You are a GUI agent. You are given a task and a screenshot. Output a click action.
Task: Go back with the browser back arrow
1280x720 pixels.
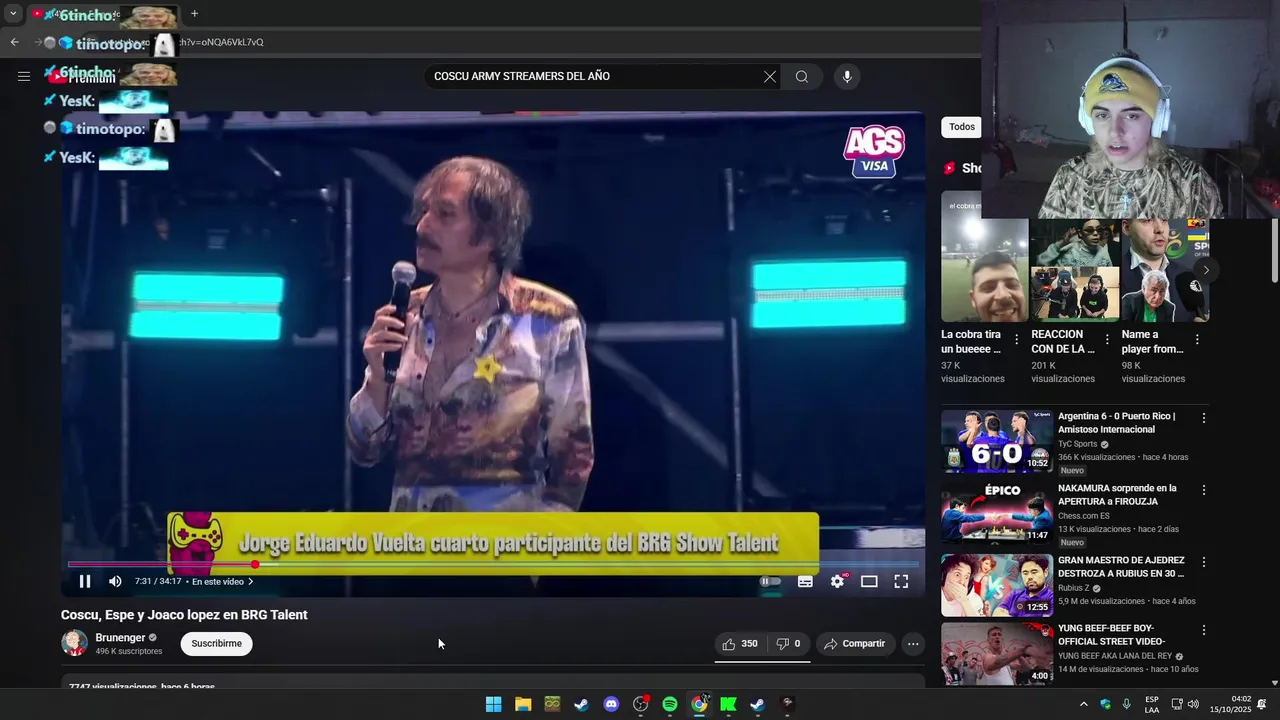[14, 42]
